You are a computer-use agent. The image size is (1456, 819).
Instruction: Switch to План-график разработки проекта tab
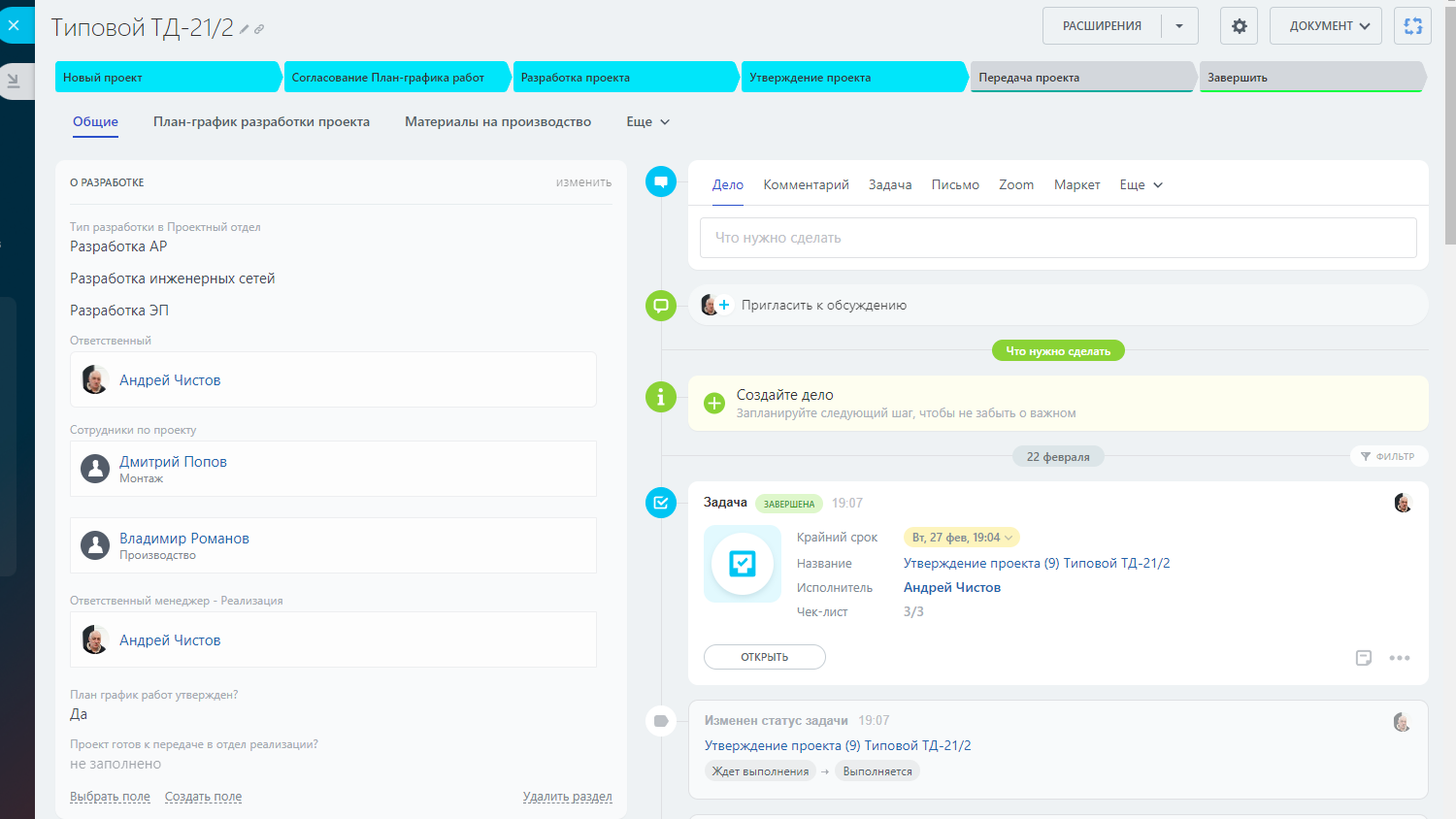coord(261,121)
